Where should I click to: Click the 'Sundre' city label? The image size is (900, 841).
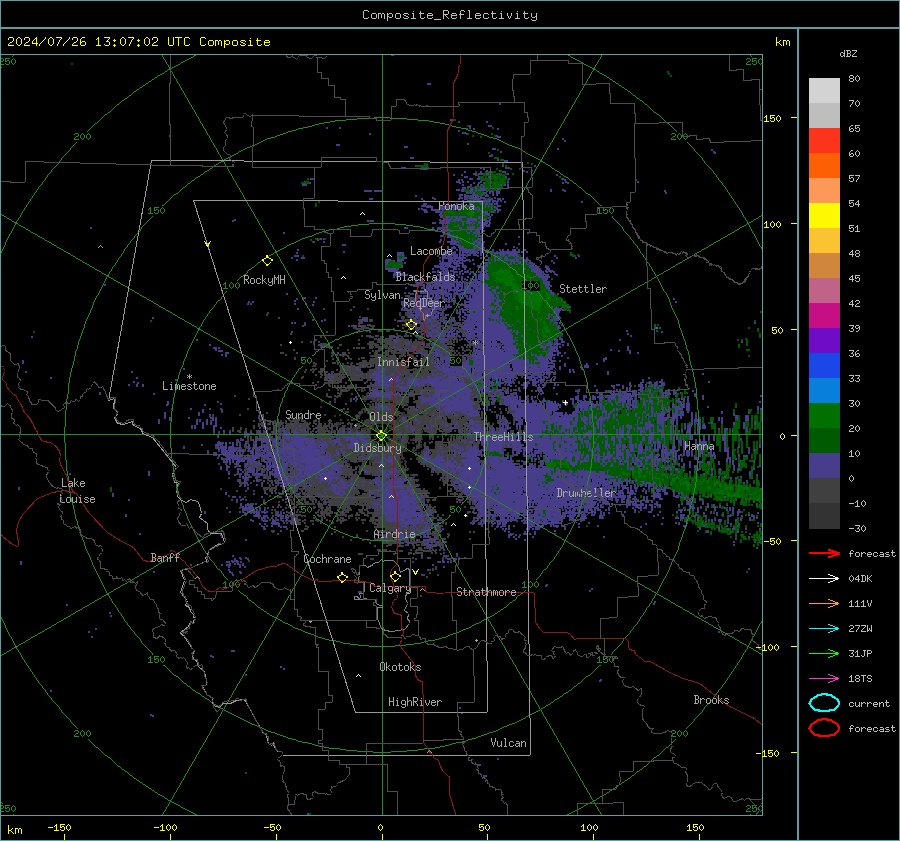303,414
